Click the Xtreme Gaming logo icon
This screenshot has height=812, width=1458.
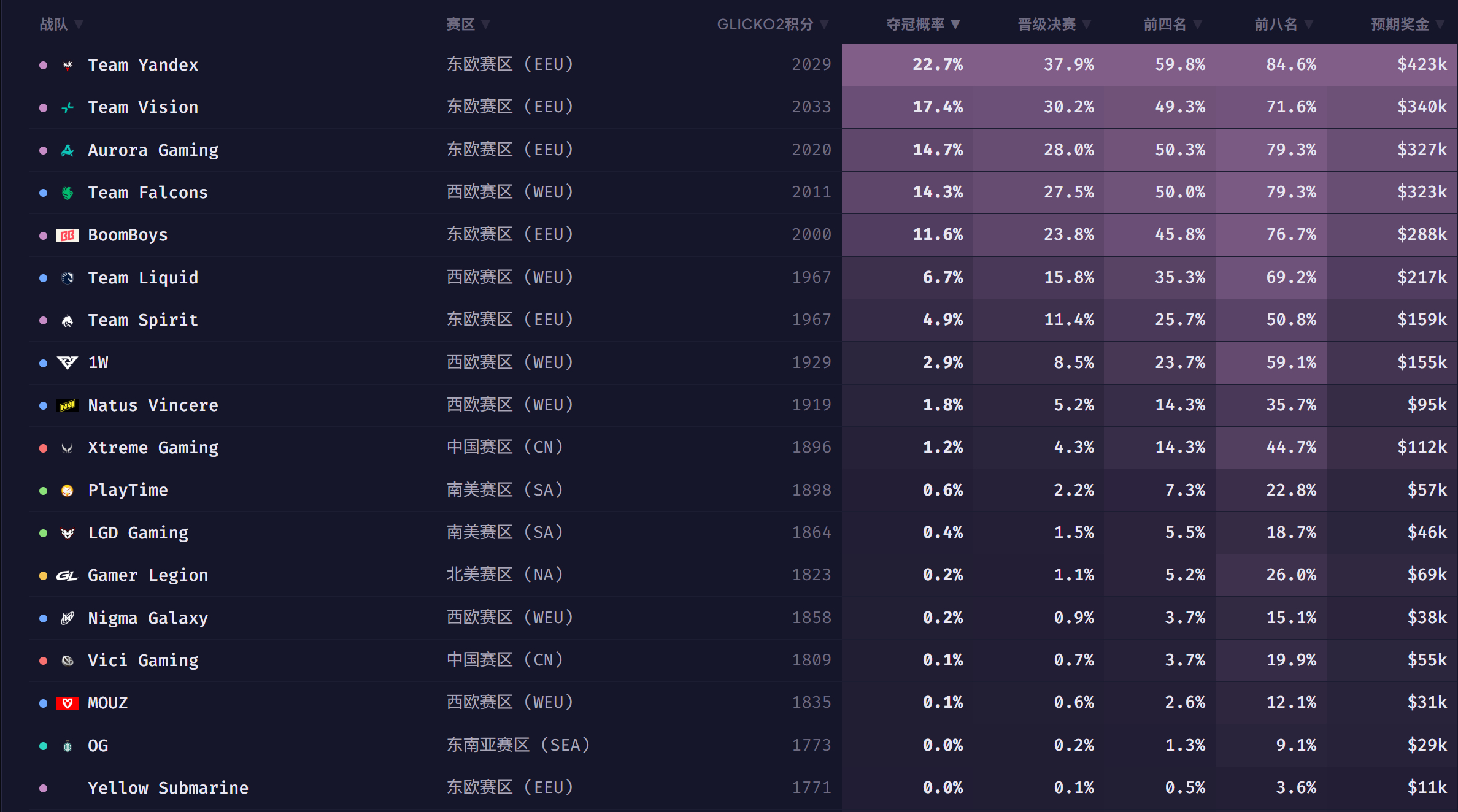click(x=67, y=448)
